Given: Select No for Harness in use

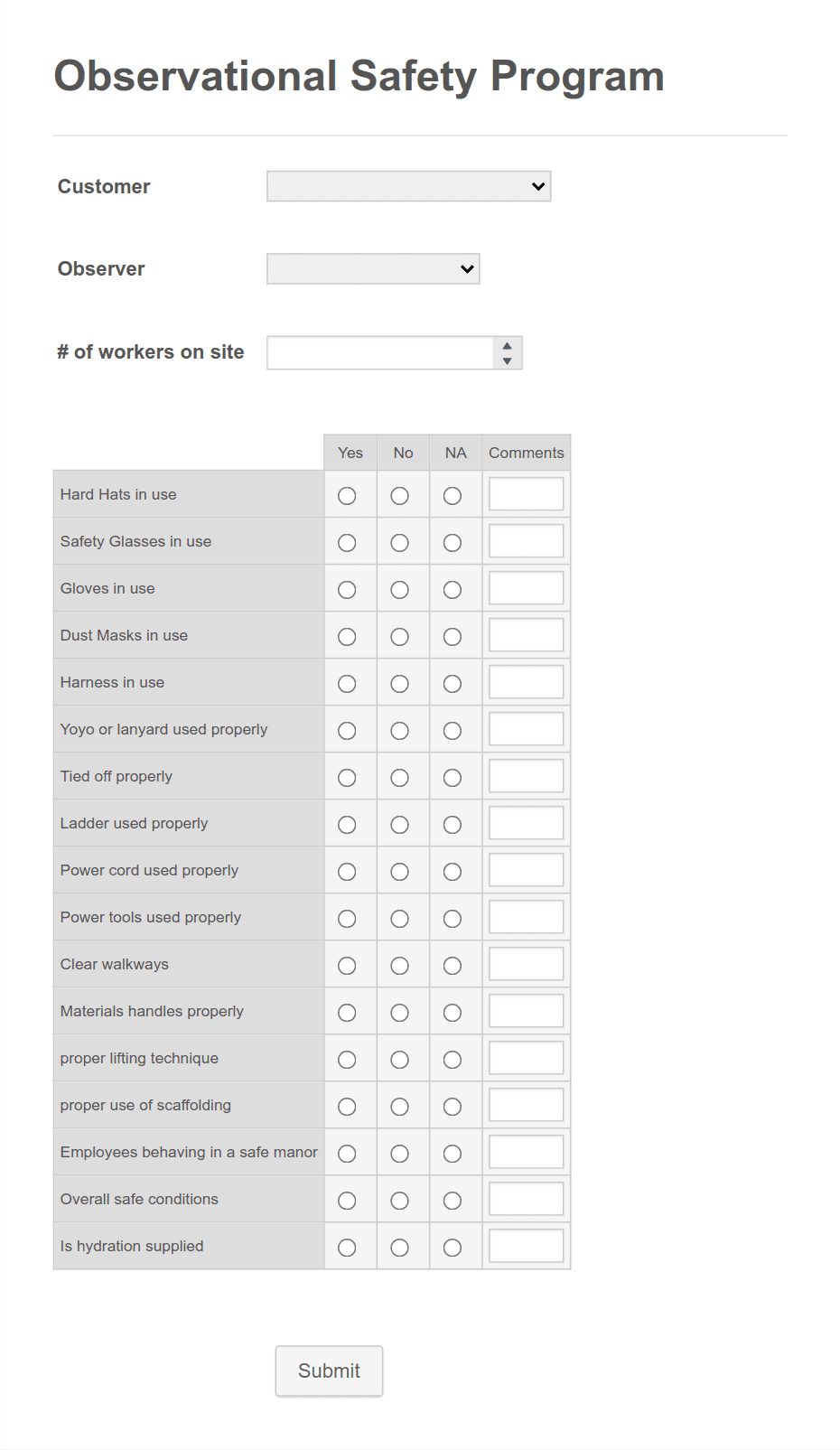Looking at the screenshot, I should tap(399, 684).
